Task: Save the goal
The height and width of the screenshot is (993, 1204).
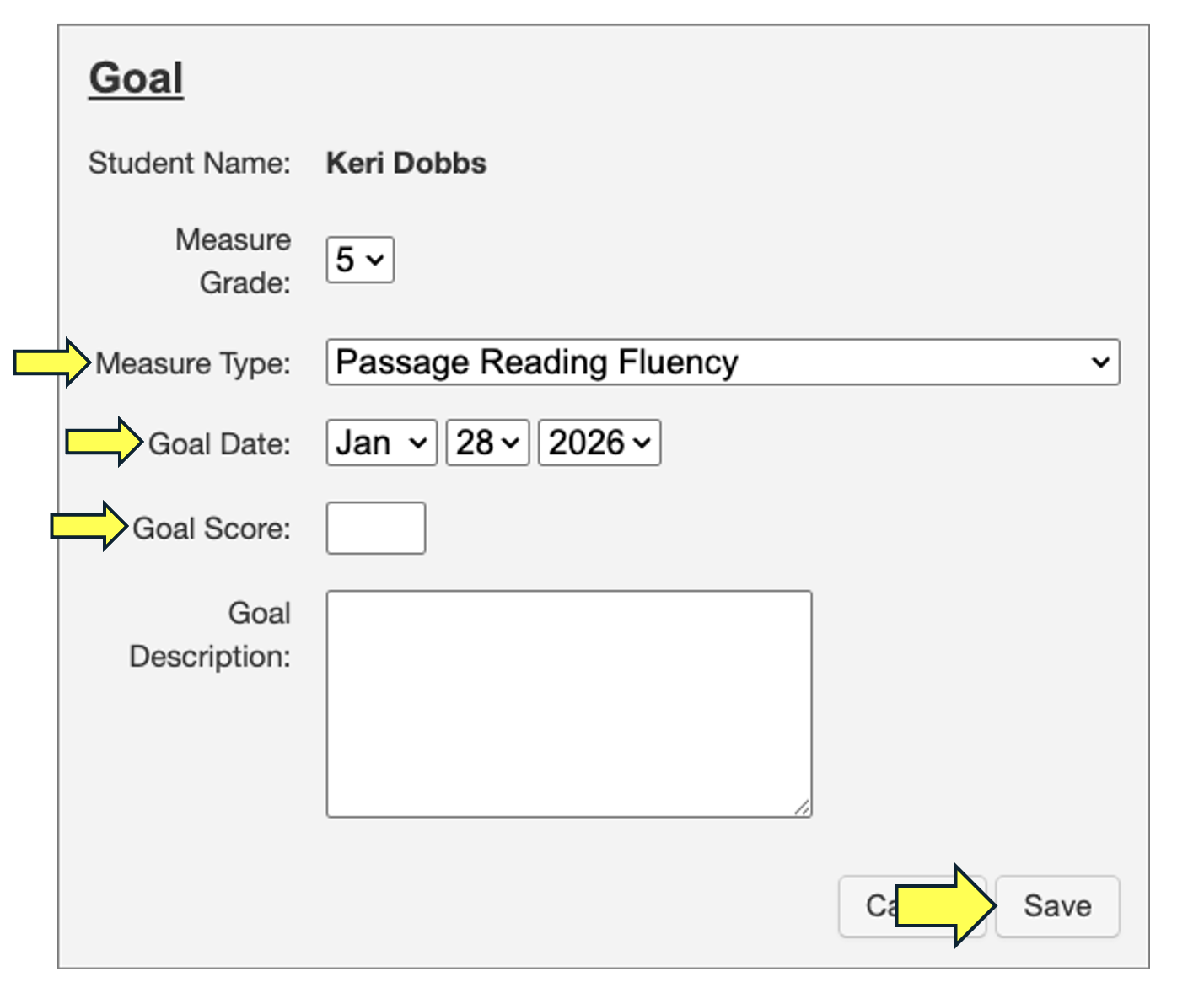Action: 1057,906
